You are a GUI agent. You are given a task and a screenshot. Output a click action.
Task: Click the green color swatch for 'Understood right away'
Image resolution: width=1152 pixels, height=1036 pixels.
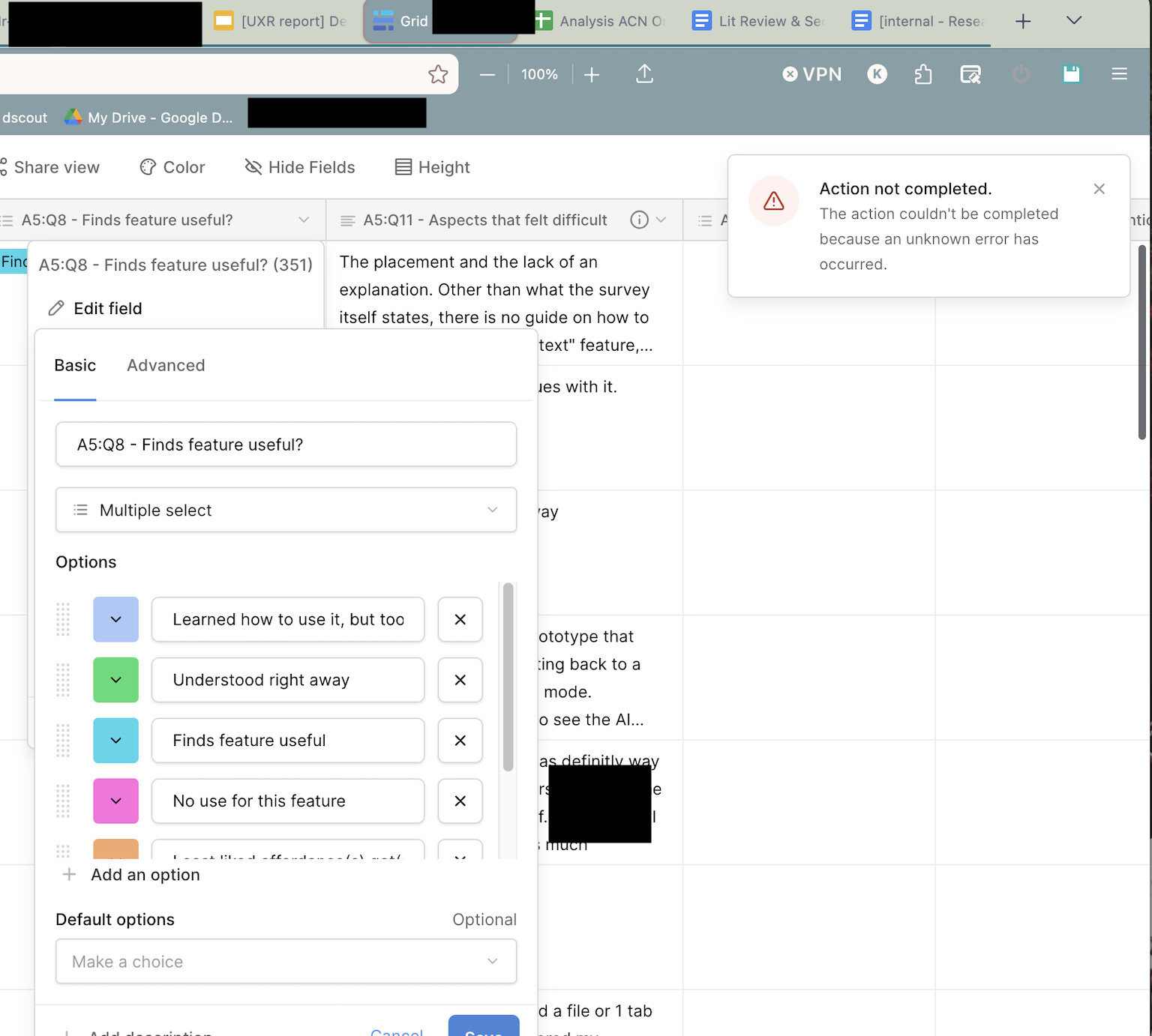tap(115, 680)
